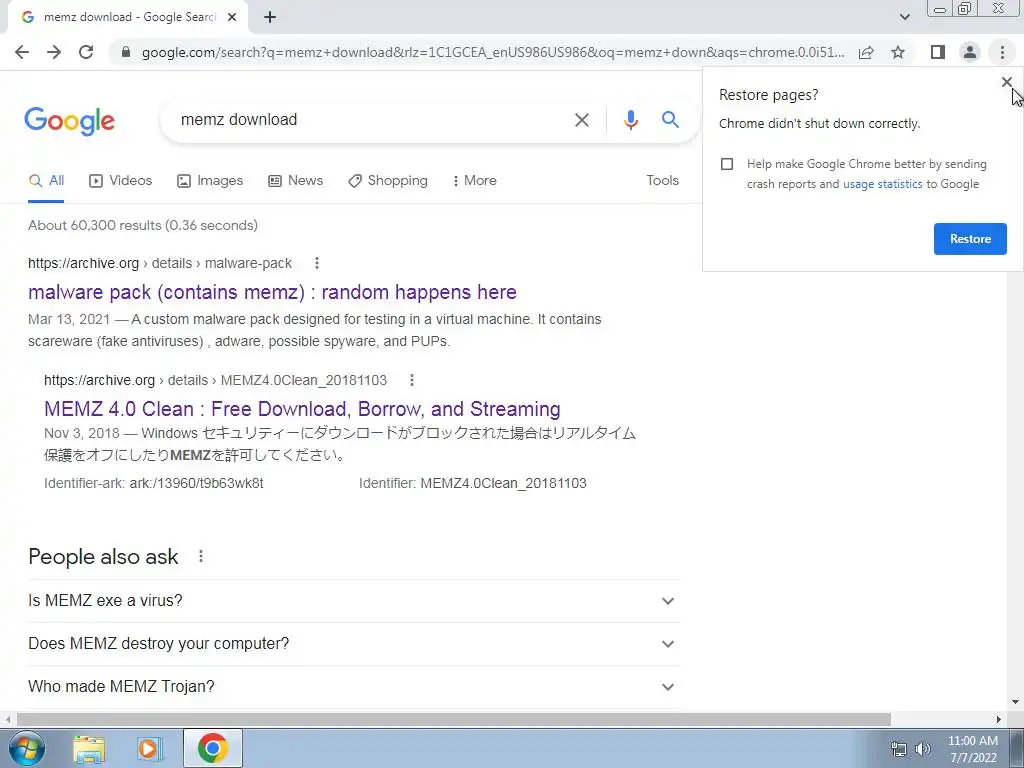Viewport: 1024px width, 768px height.
Task: Enable sending crash reports checkbox
Action: [x=727, y=164]
